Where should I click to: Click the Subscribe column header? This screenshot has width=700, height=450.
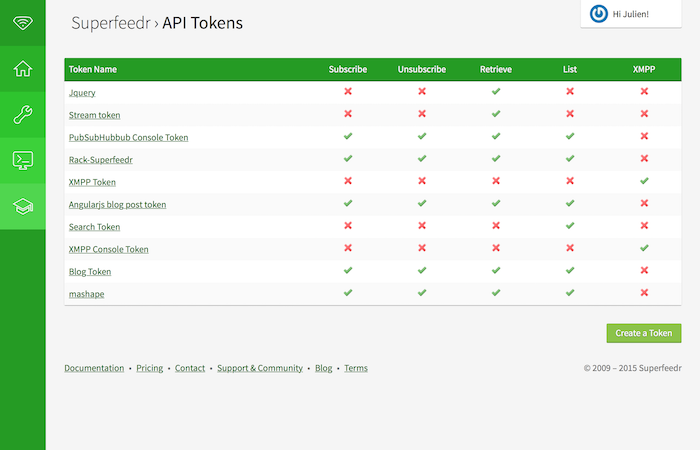(348, 69)
